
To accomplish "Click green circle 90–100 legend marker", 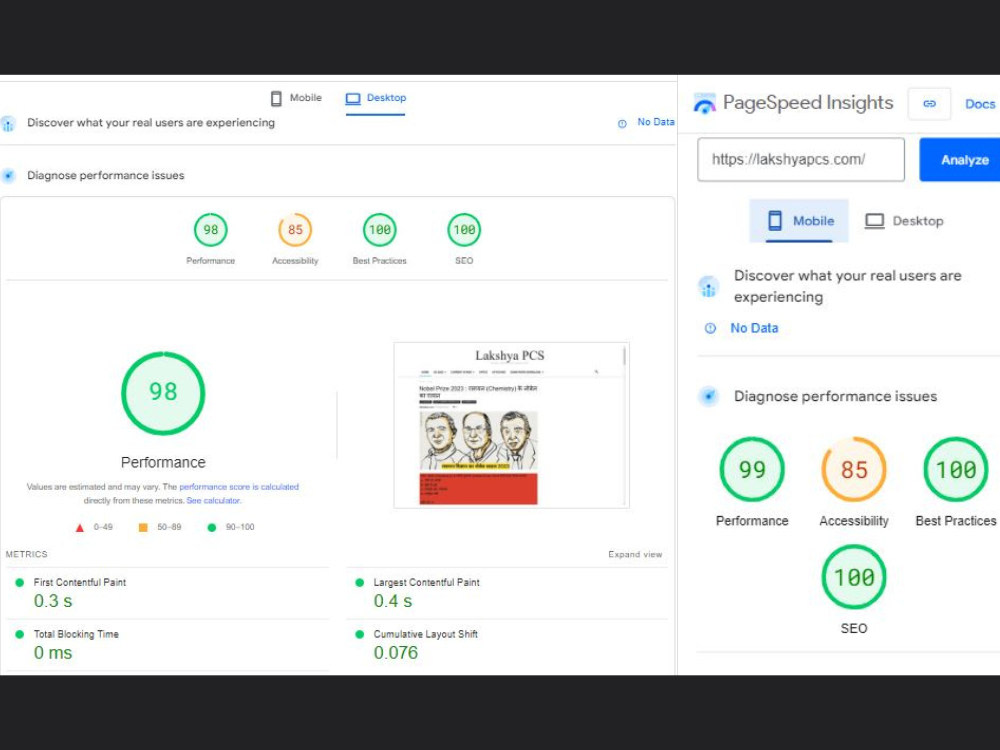I will pyautogui.click(x=212, y=527).
